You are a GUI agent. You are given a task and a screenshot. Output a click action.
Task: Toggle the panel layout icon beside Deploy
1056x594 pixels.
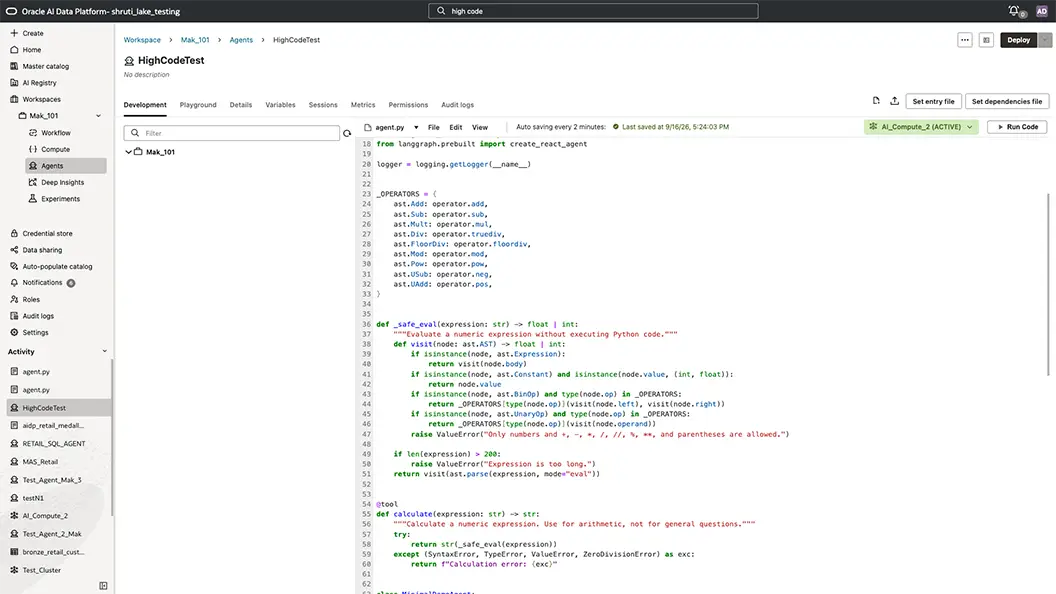(x=987, y=40)
